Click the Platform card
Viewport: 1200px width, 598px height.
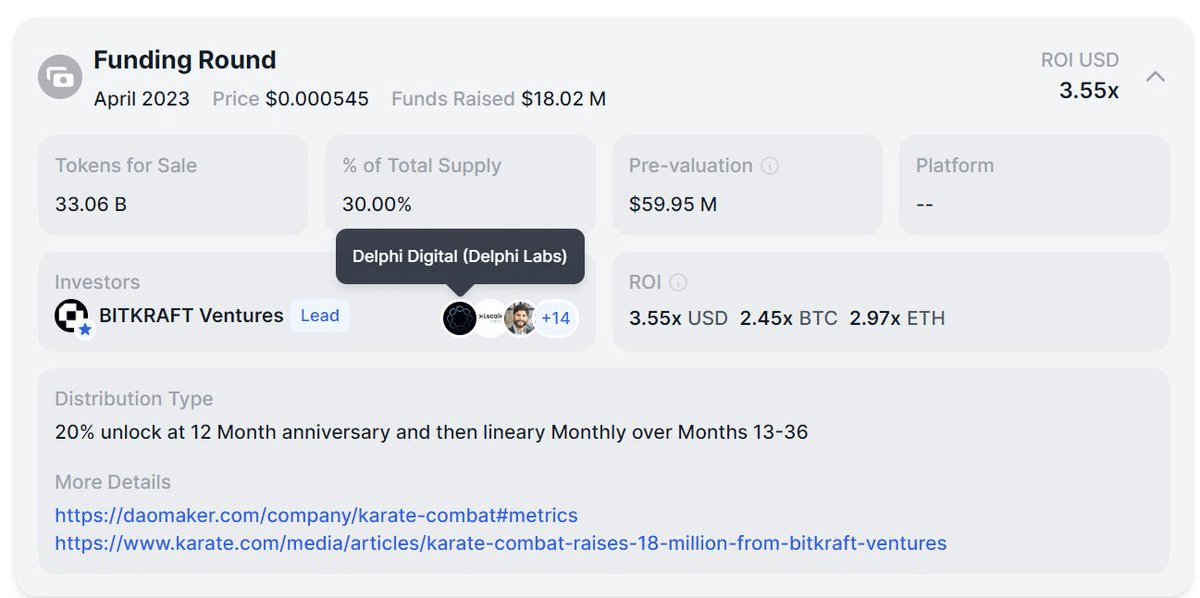[x=1033, y=185]
